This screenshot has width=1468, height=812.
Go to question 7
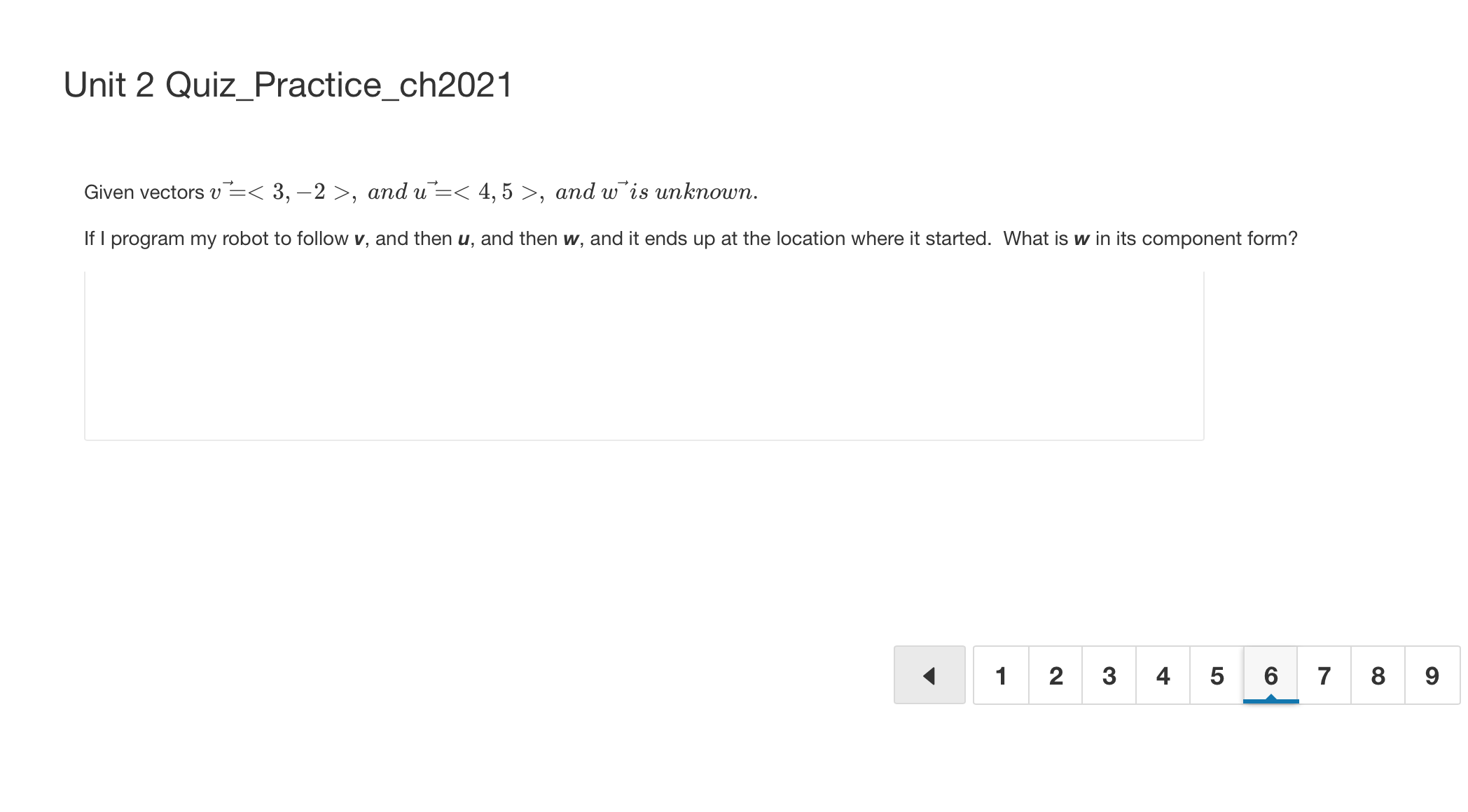point(1324,675)
